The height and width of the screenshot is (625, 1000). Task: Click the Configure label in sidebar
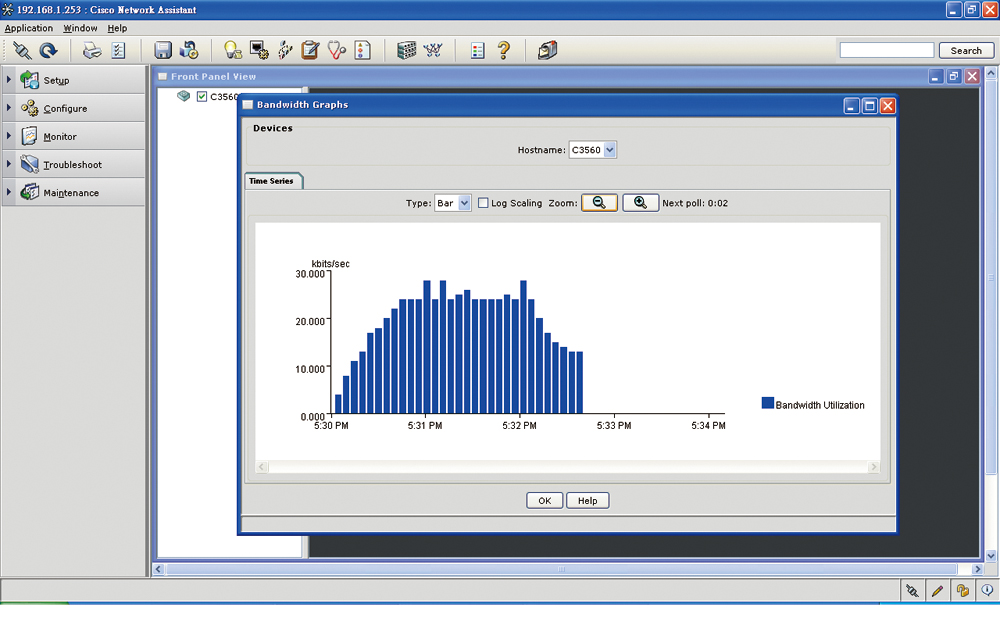coord(65,108)
